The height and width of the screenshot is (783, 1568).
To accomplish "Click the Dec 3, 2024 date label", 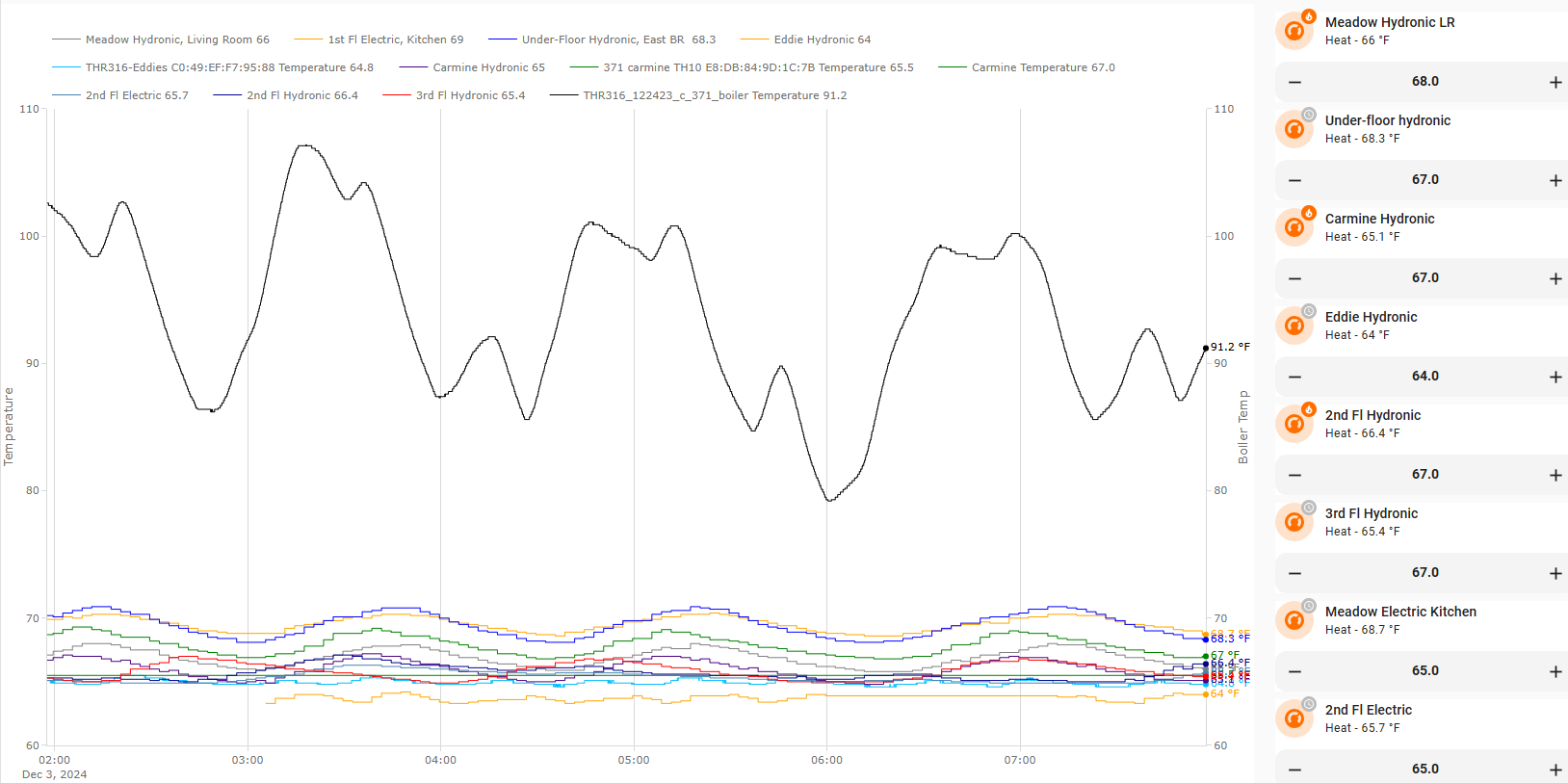I will tap(54, 774).
